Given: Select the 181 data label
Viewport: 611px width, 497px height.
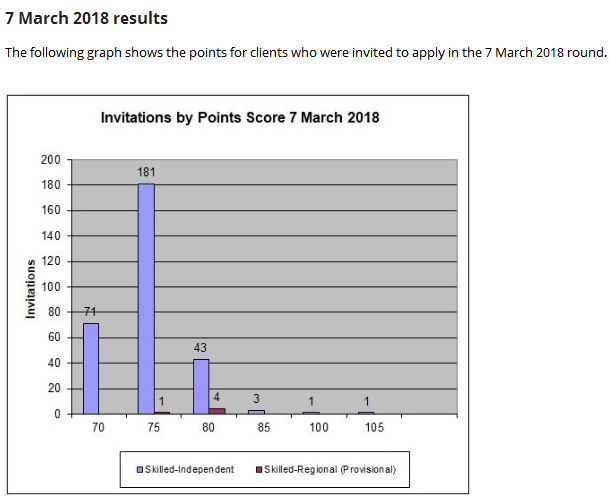Looking at the screenshot, I should click(x=146, y=172).
